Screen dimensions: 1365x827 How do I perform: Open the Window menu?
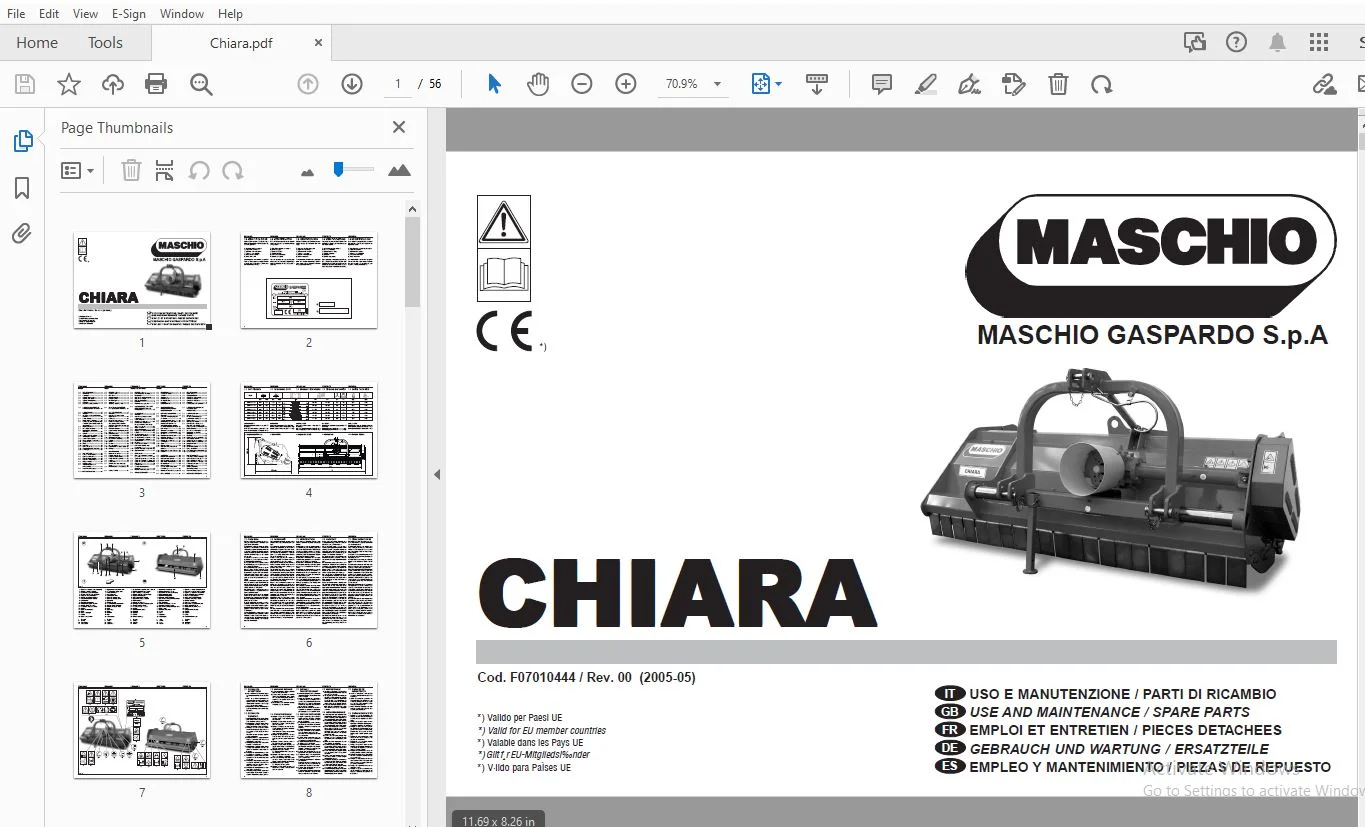[182, 13]
